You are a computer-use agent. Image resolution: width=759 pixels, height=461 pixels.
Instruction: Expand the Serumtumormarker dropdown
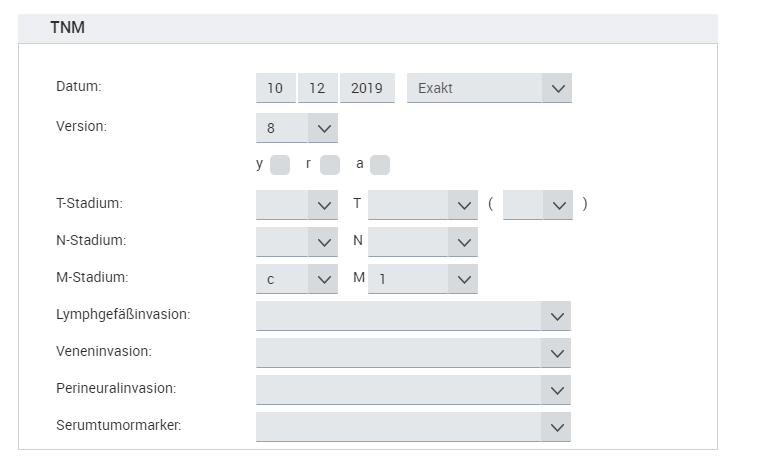[413, 426]
